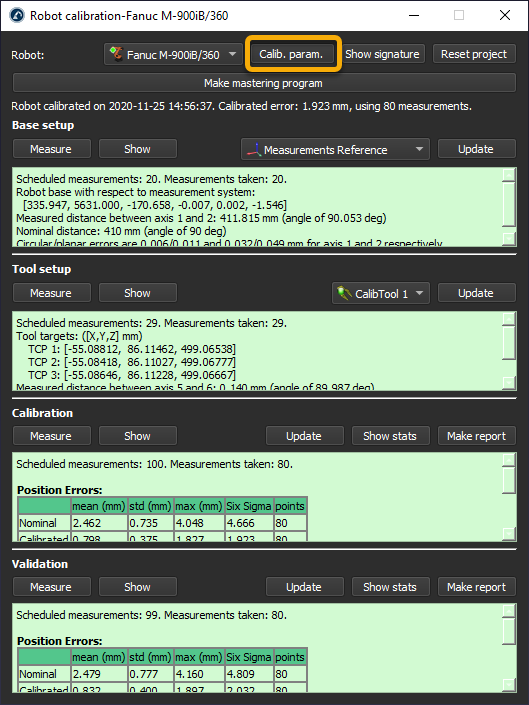This screenshot has height=705, width=529.
Task: Click the Calibration results scrollbar down arrow
Action: coord(508,533)
